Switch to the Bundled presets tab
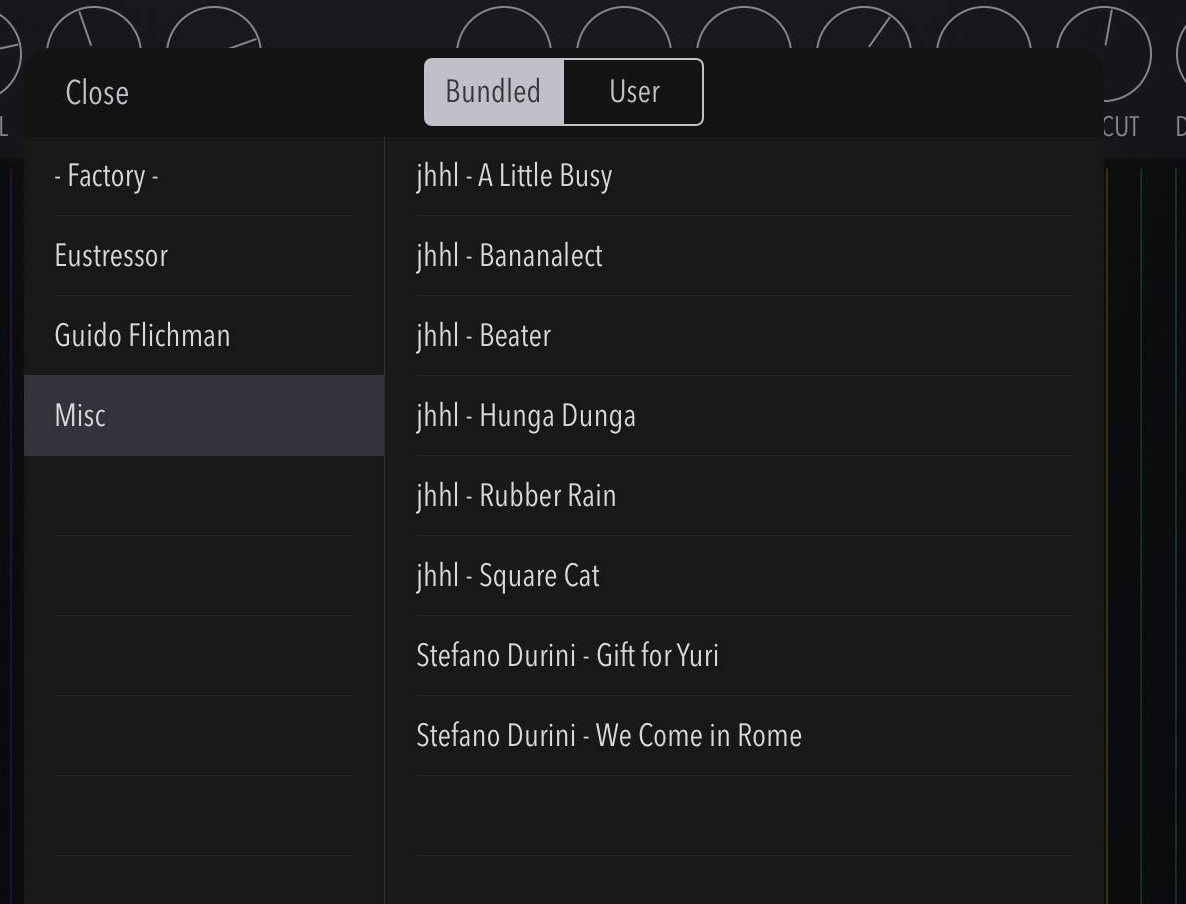The width and height of the screenshot is (1186, 904). click(x=492, y=91)
